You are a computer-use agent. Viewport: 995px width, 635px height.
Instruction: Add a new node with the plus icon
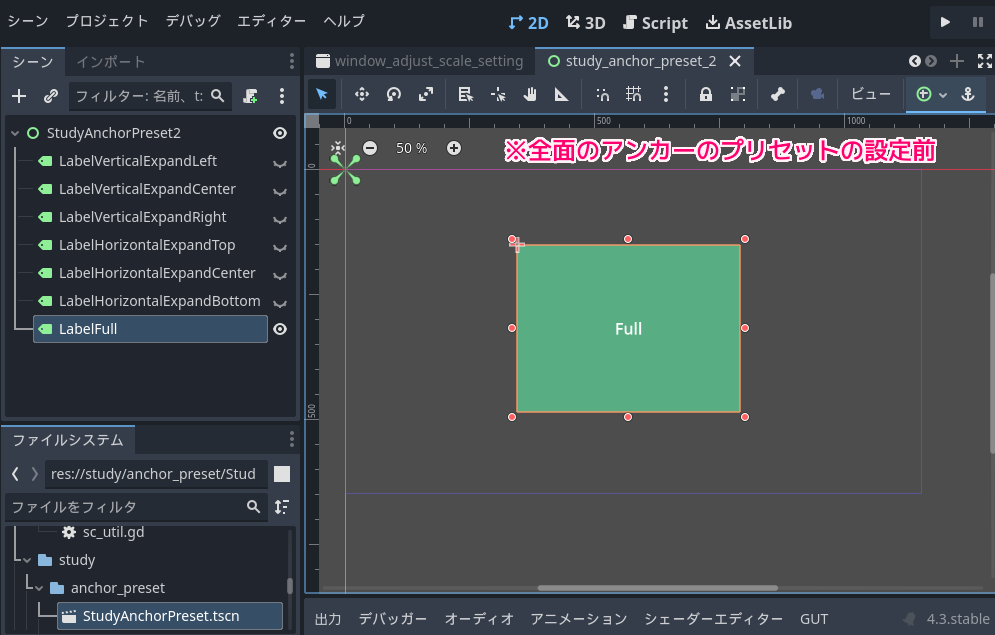tap(19, 96)
